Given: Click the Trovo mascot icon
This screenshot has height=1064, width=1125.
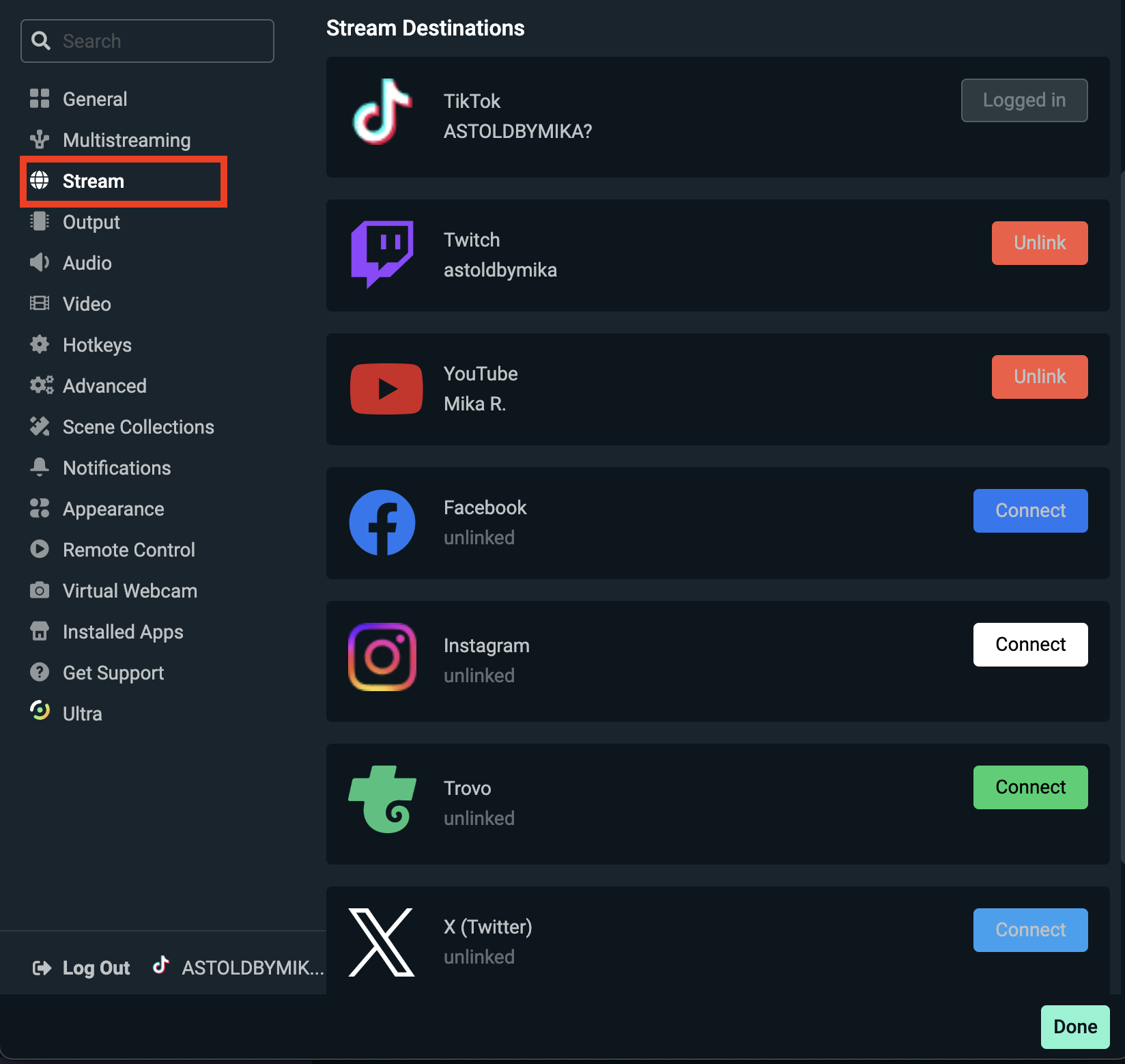Looking at the screenshot, I should click(382, 800).
